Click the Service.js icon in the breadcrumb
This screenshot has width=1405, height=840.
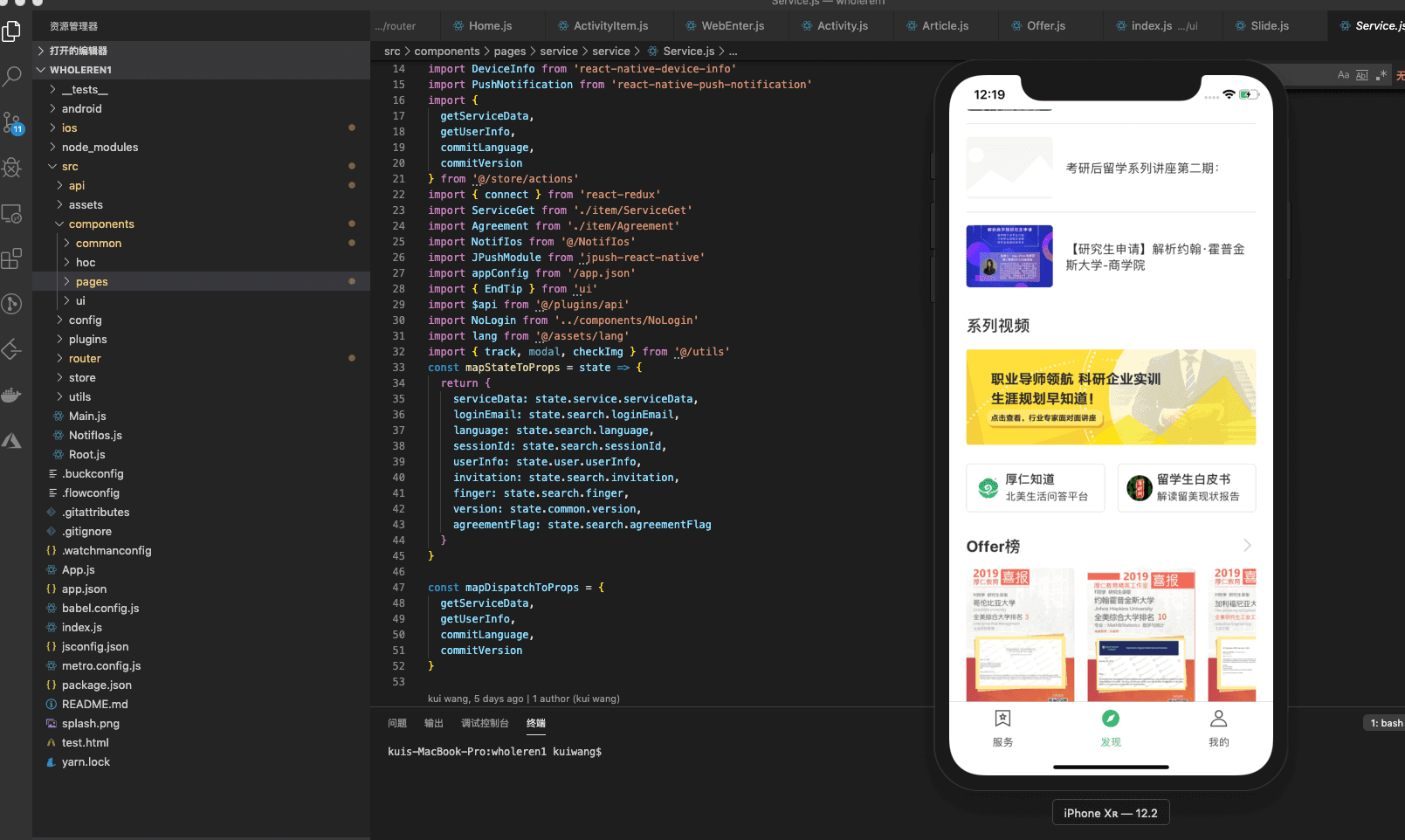[653, 51]
